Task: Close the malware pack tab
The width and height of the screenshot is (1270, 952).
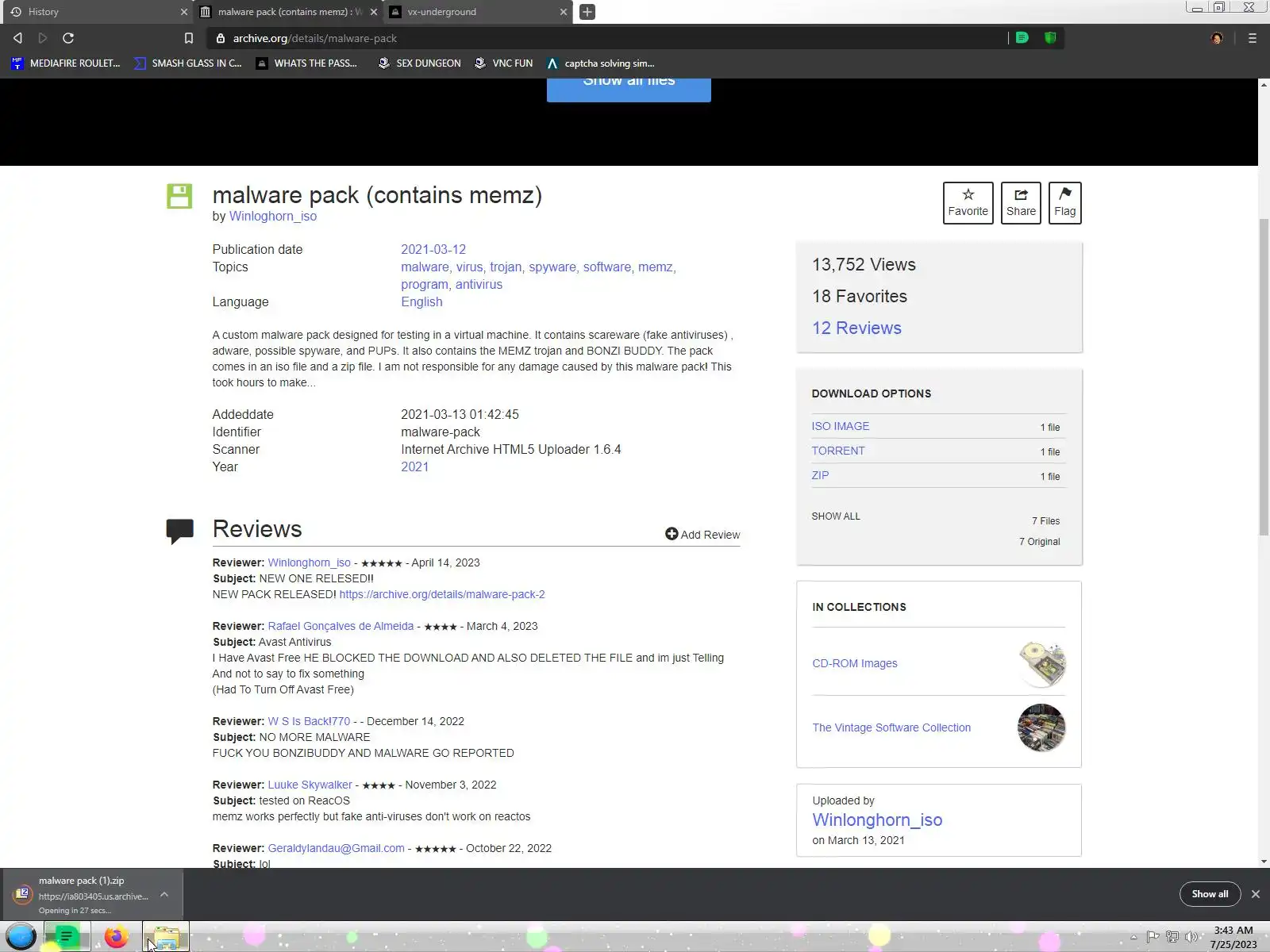Action: 374,12
